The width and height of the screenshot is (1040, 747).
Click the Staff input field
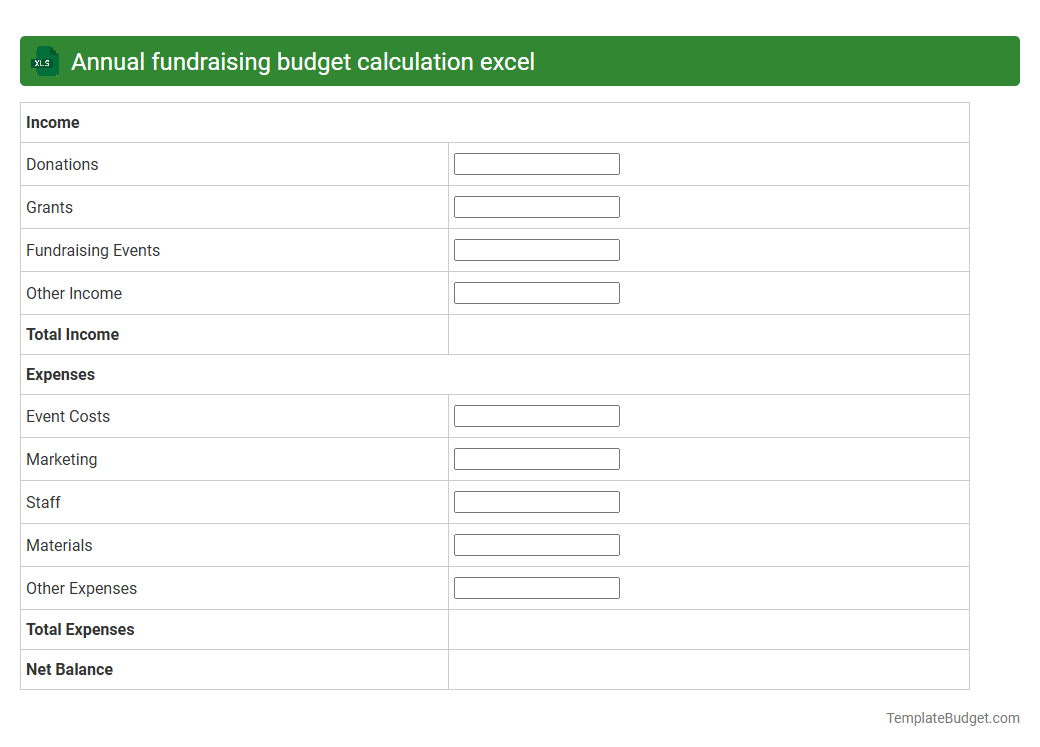point(536,501)
